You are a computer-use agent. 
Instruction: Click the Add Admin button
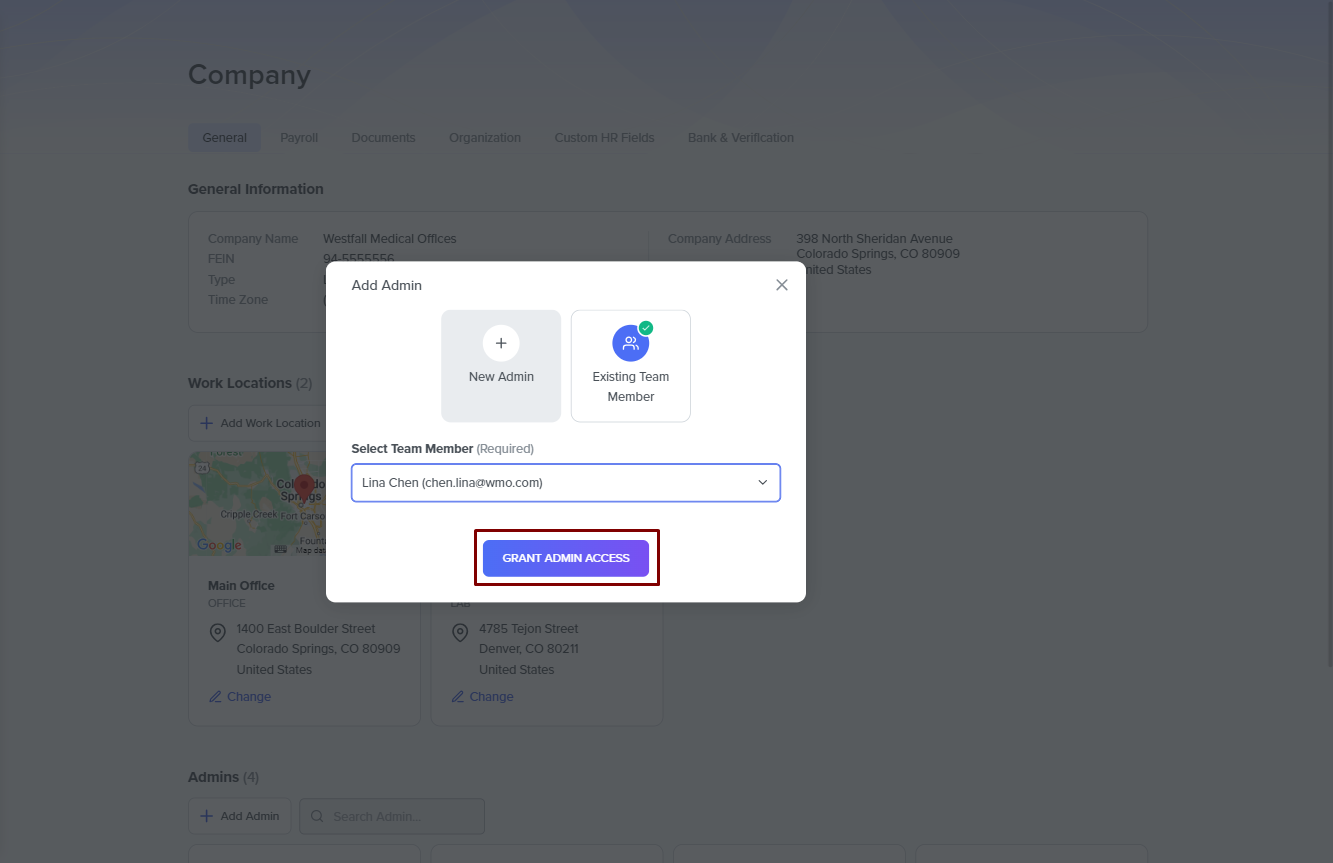(239, 816)
